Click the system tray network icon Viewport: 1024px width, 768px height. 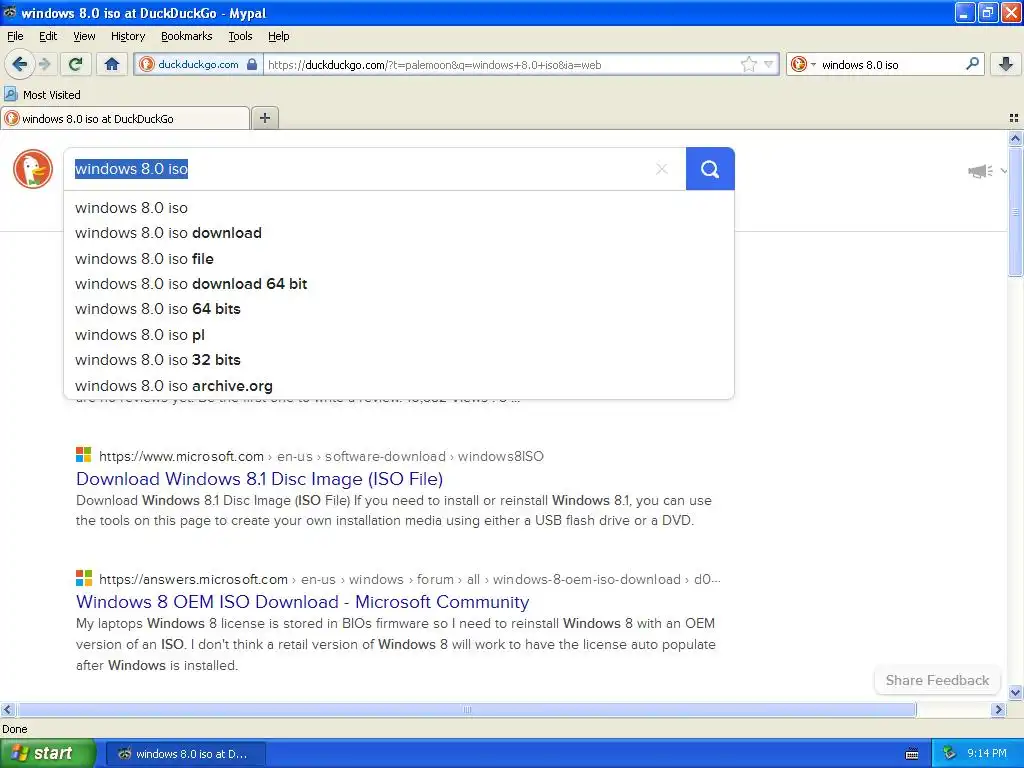click(x=950, y=753)
